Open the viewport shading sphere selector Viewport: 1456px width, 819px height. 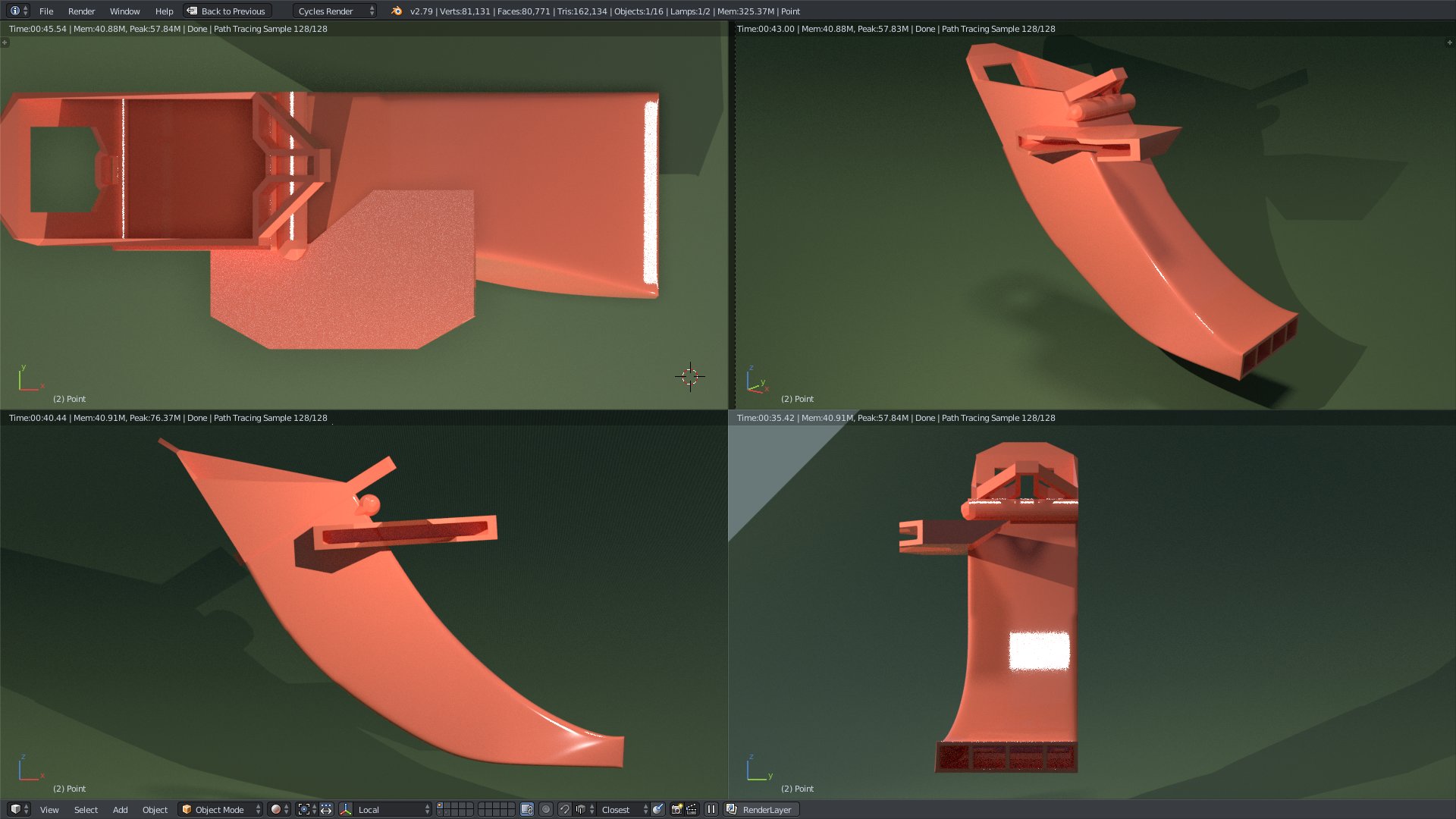pyautogui.click(x=279, y=810)
